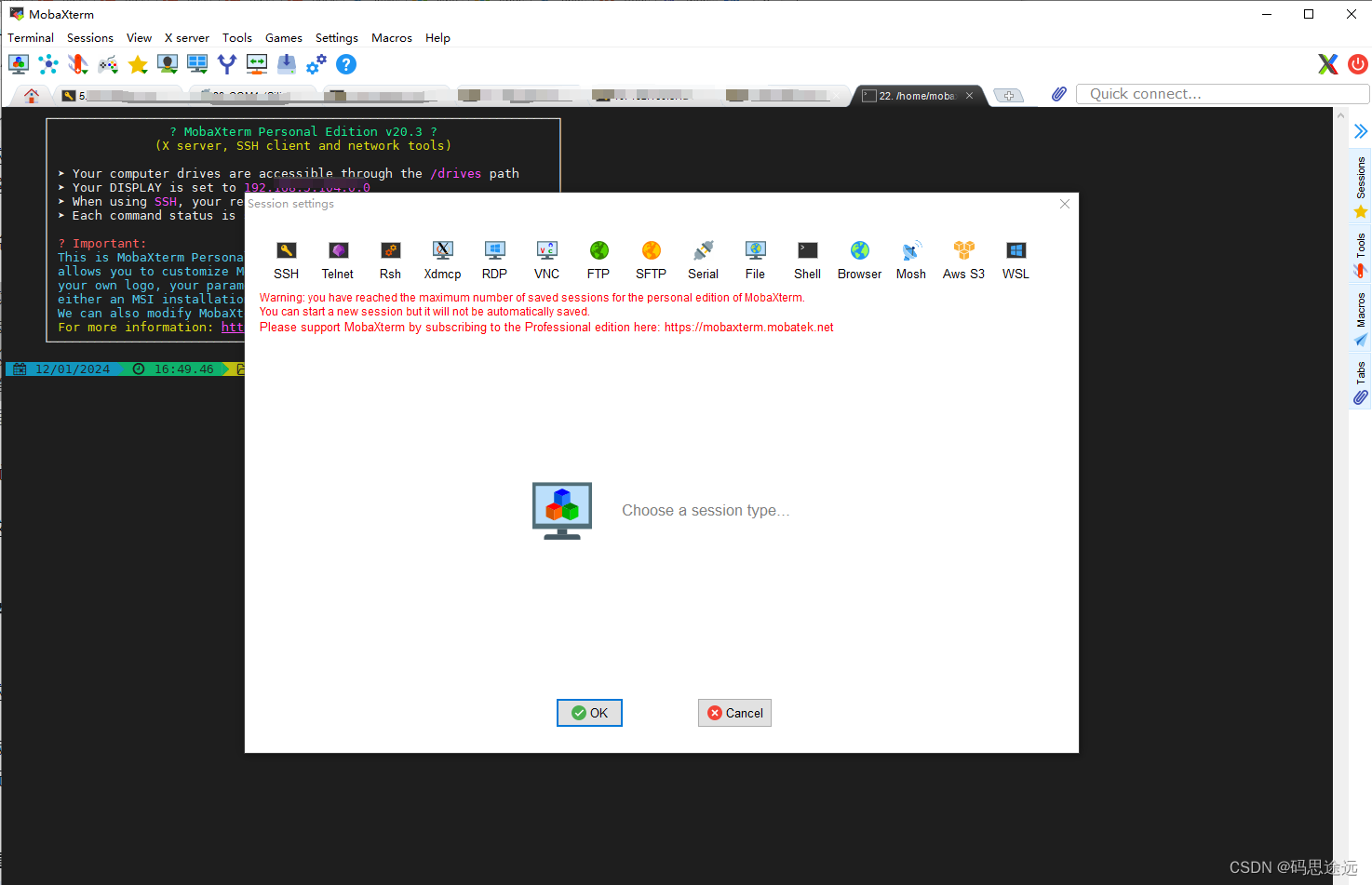Open the Macros sidebar tab
1372x885 pixels.
click(1361, 319)
